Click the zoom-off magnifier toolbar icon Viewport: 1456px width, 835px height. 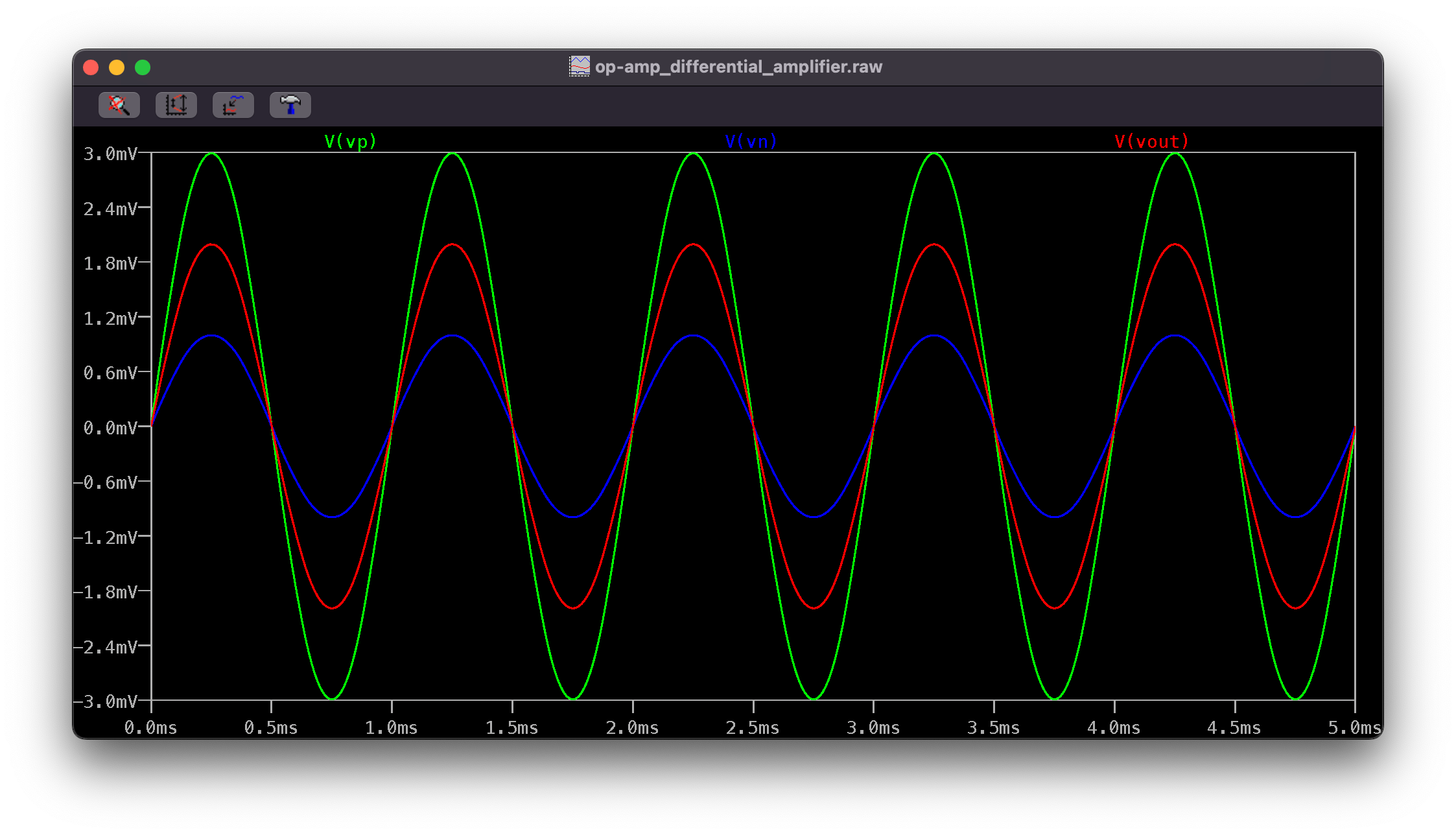click(119, 105)
